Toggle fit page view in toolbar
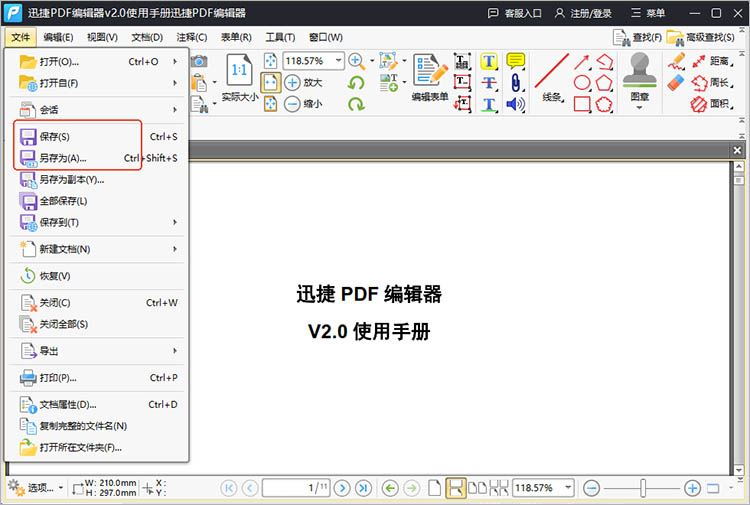Image resolution: width=750 pixels, height=505 pixels. point(271,61)
